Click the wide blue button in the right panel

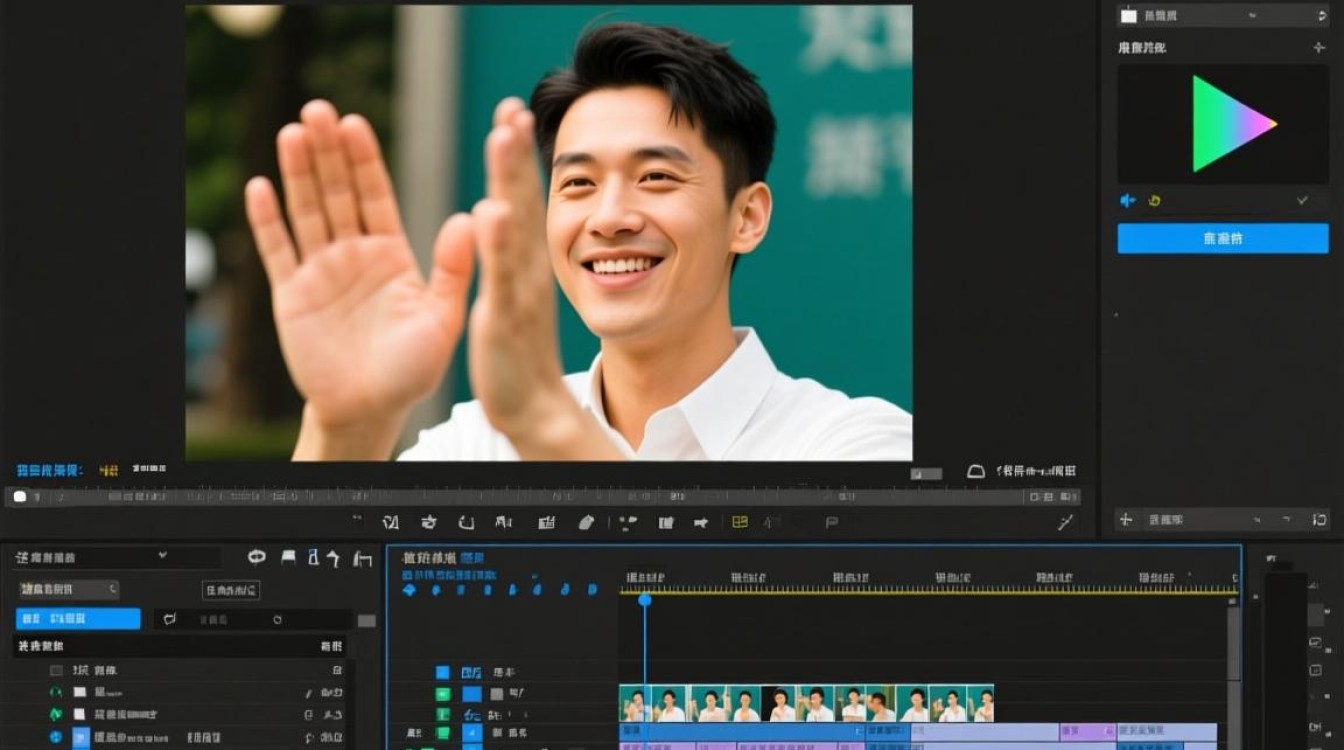(x=1223, y=239)
